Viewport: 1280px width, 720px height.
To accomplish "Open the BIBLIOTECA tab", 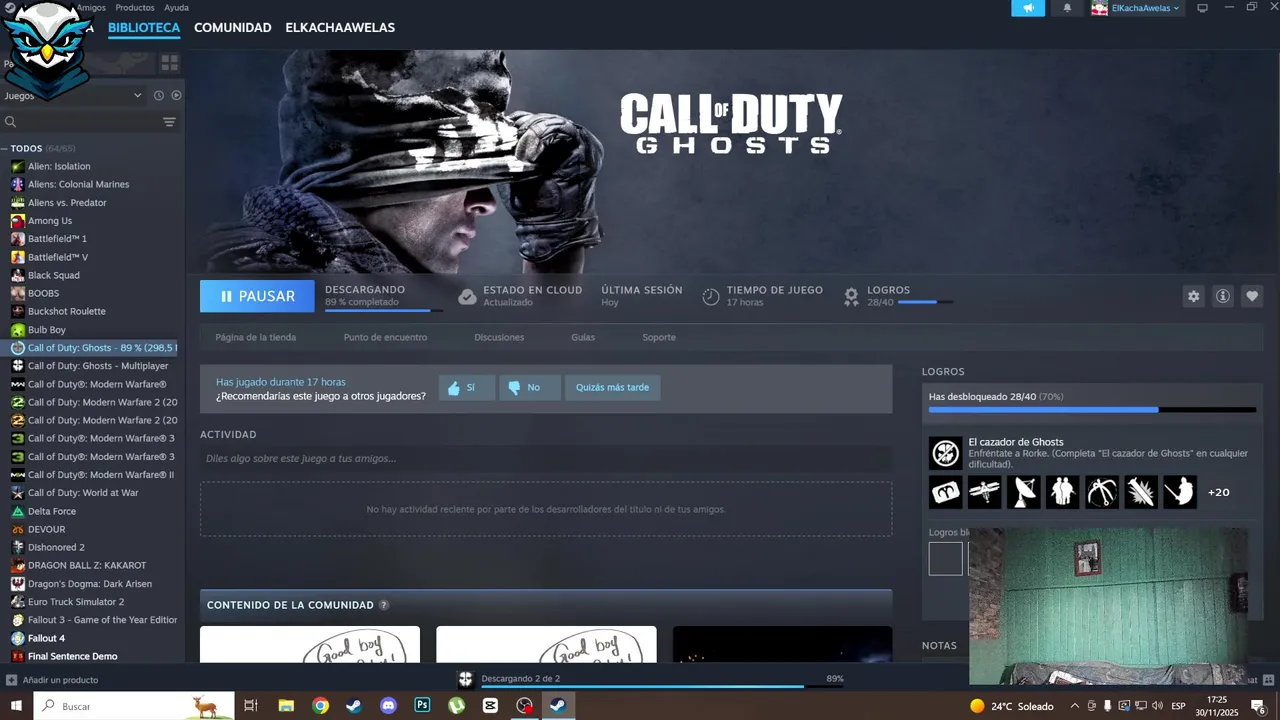I will tap(144, 28).
